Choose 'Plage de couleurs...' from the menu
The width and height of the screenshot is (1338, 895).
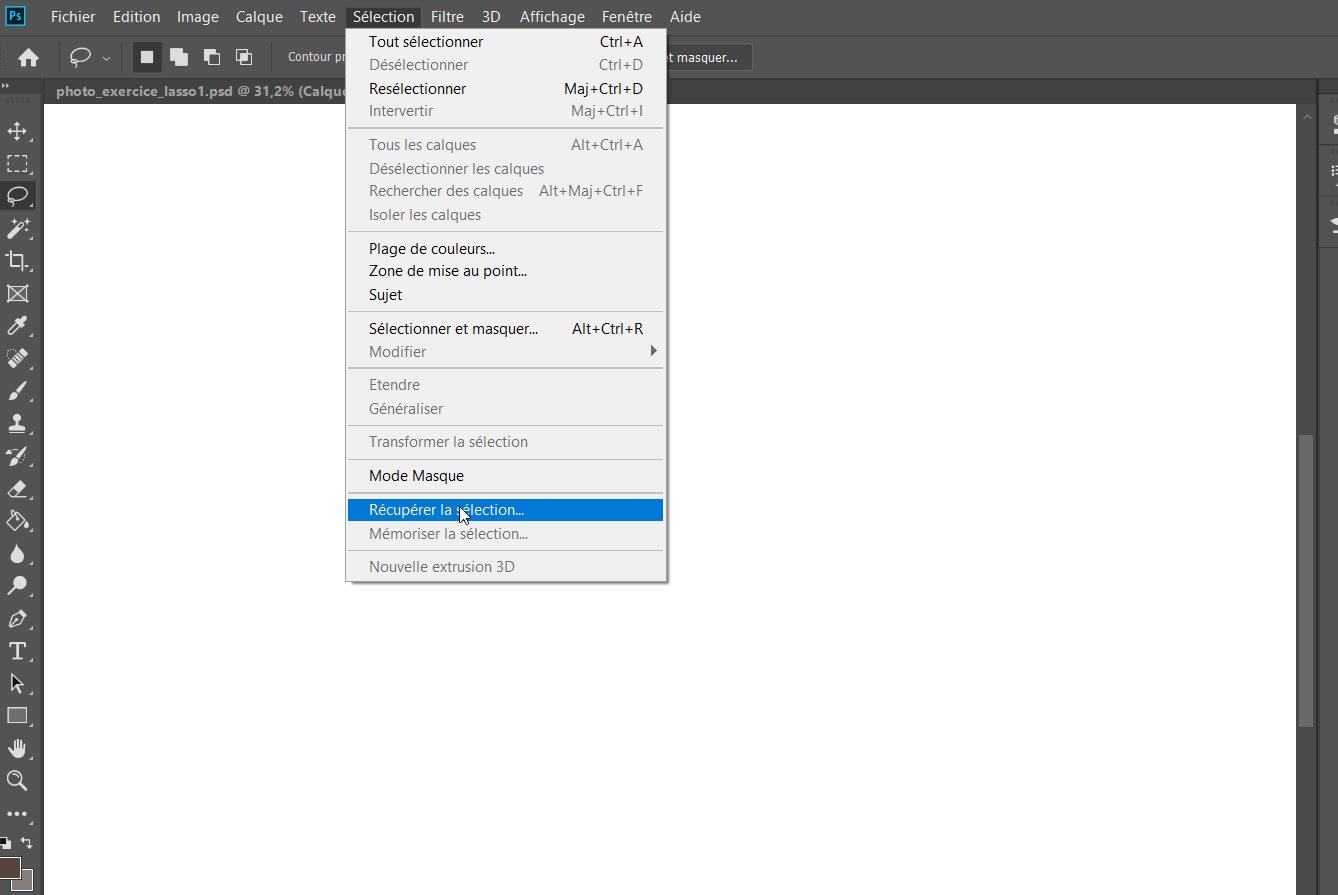[431, 248]
